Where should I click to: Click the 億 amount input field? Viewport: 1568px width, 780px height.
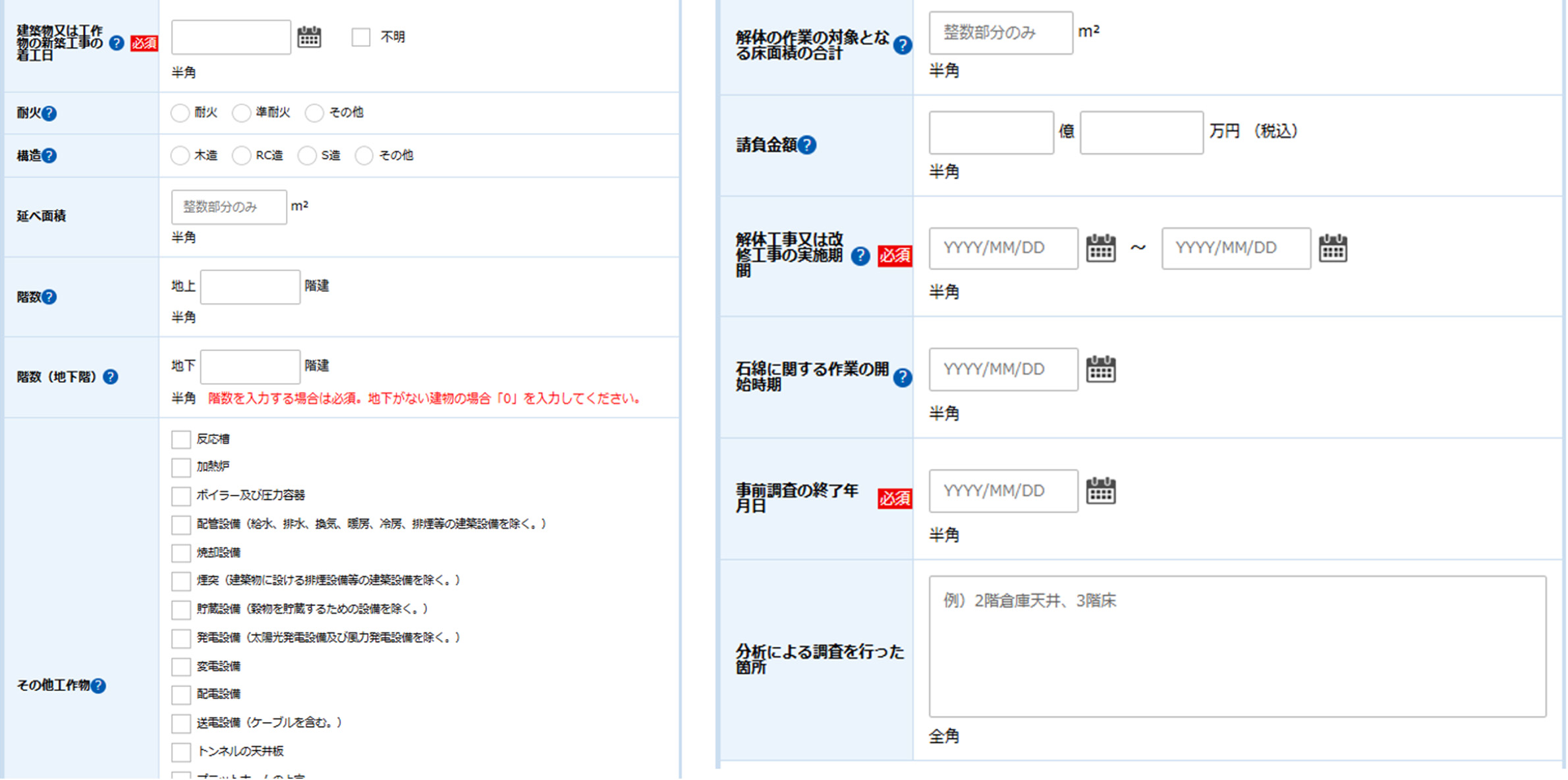(x=990, y=132)
